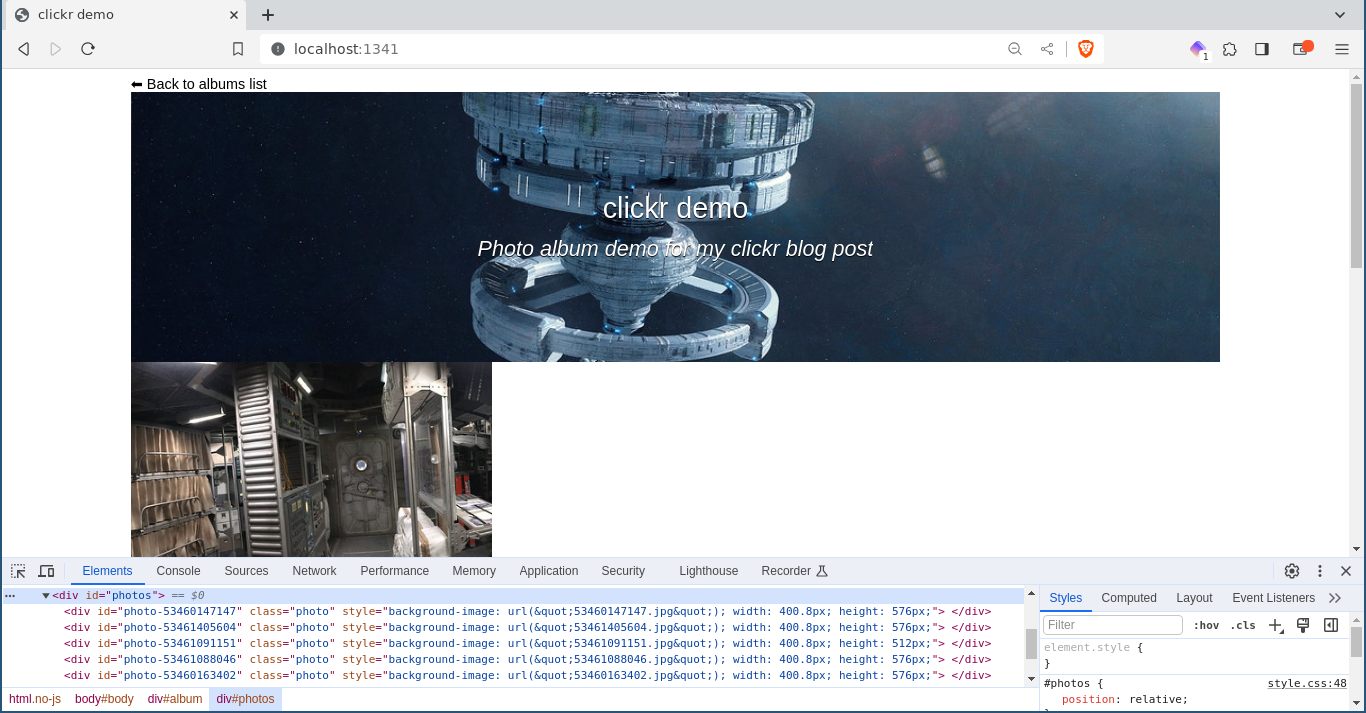Image resolution: width=1366 pixels, height=713 pixels.
Task: Click html.no-js in the breadcrumb
Action: point(35,699)
